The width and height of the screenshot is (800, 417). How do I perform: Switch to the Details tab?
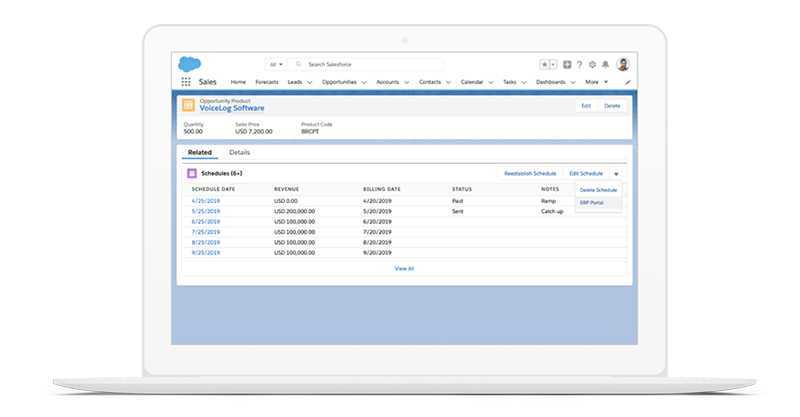[x=239, y=152]
